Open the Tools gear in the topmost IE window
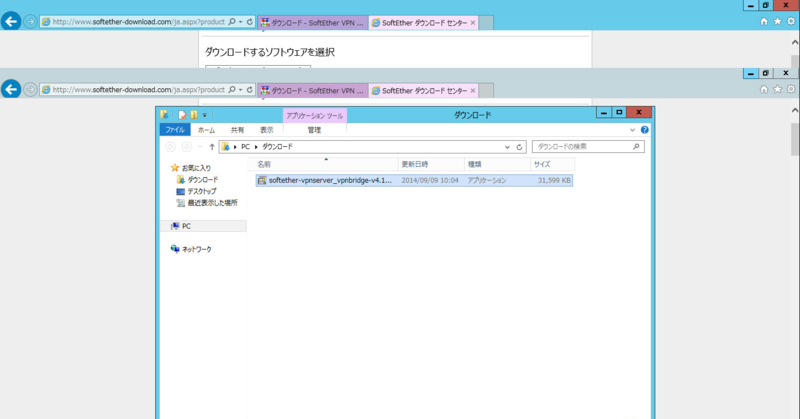This screenshot has width=800, height=419. point(791,21)
